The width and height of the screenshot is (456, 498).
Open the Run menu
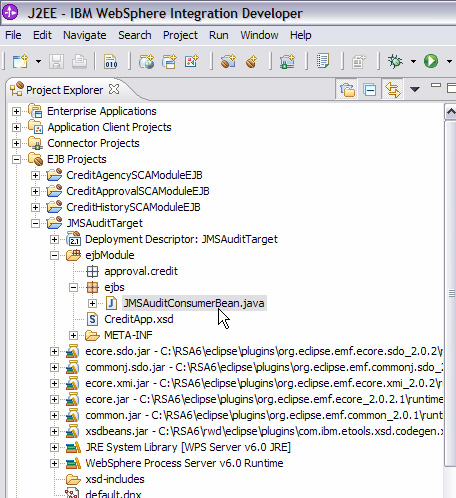219,35
